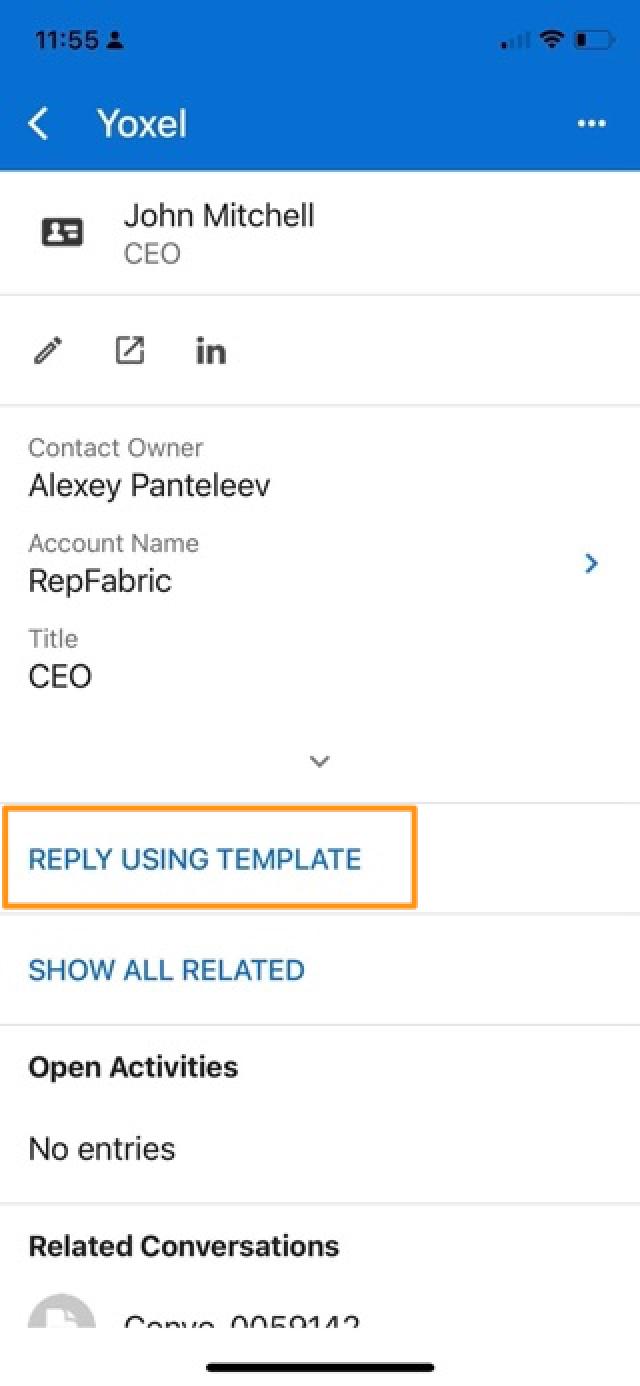The image size is (640, 1386).
Task: Expand more fields with the down chevron
Action: point(320,761)
